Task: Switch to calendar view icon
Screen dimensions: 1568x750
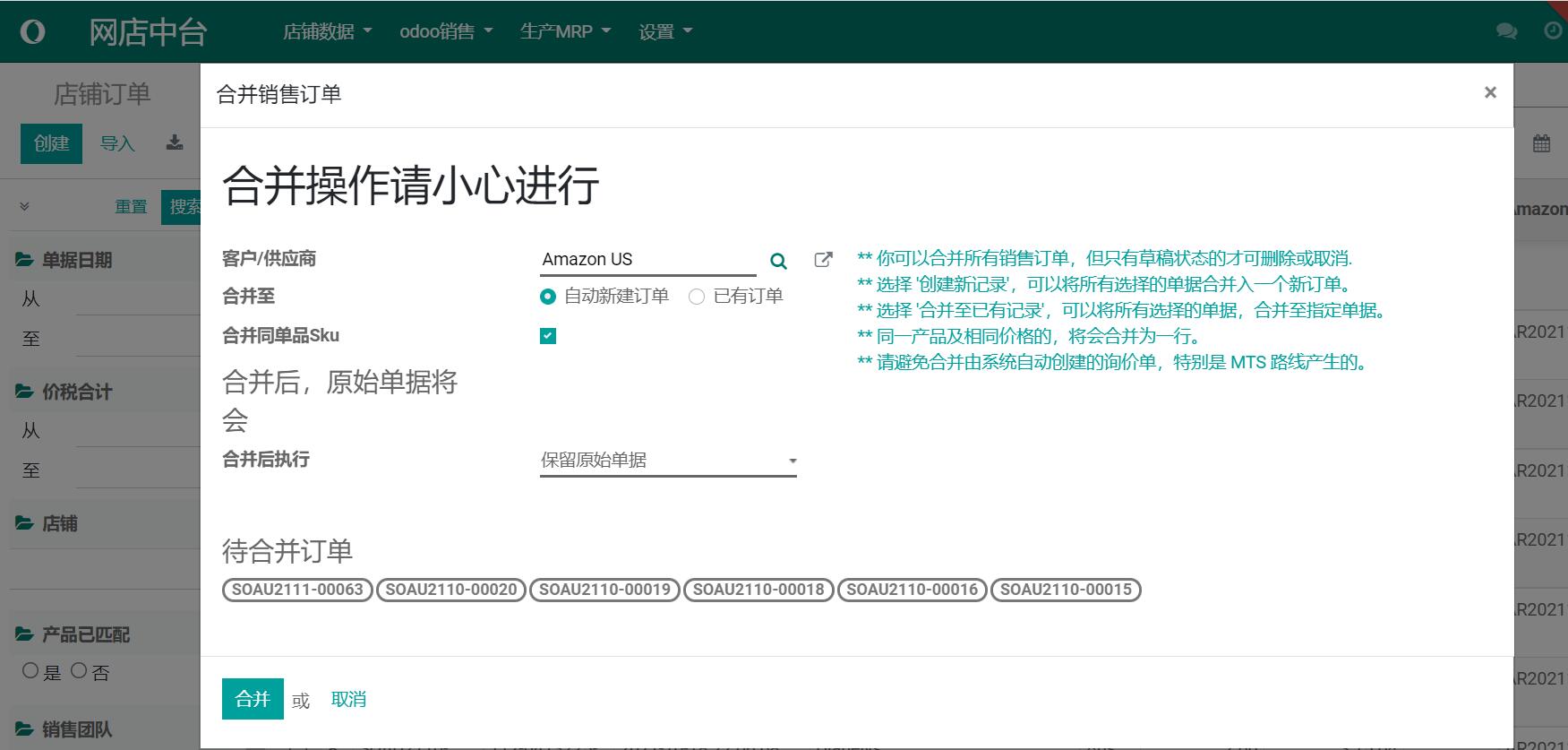Action: tap(1541, 143)
